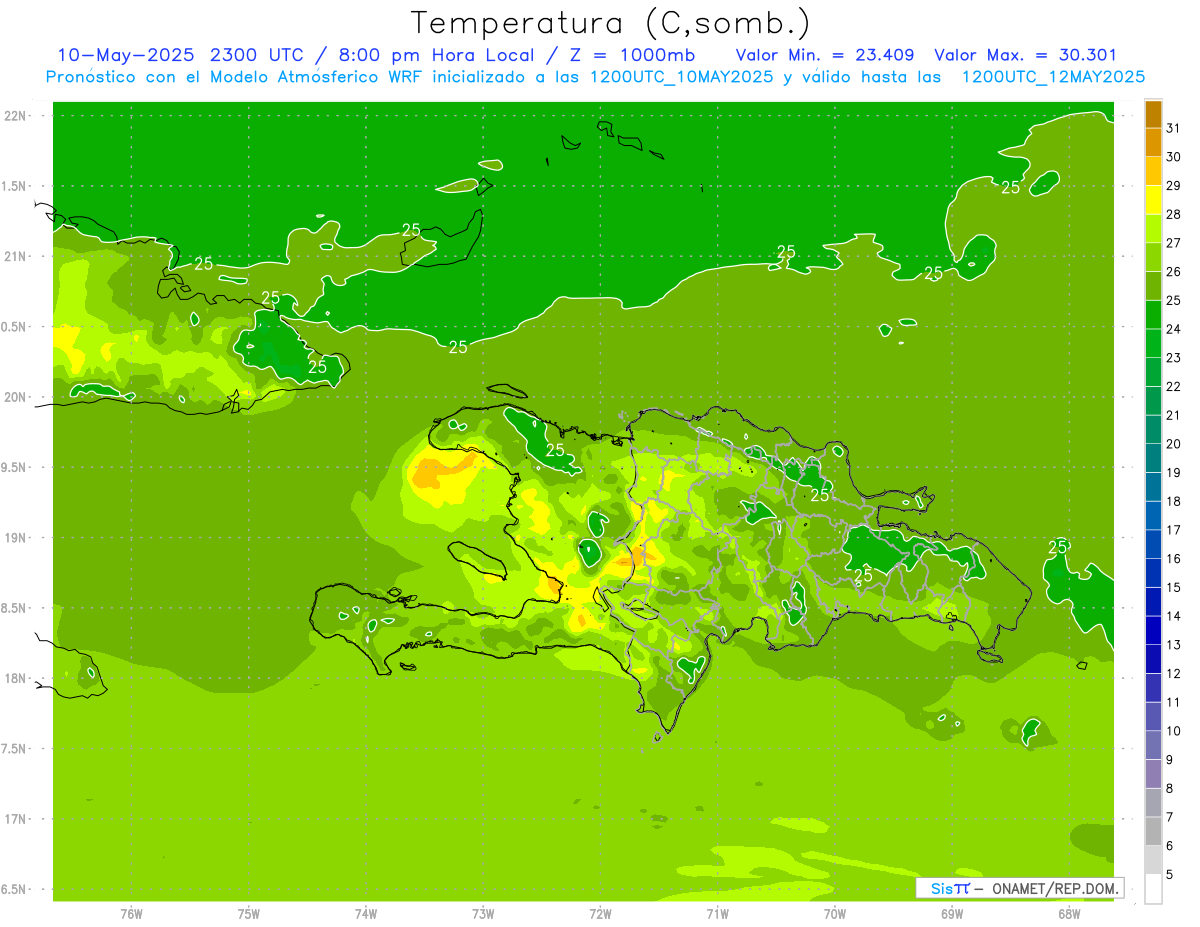Viewport: 1200px width, 927px height.
Task: Click the 71W longitude axis label
Action: pos(717,914)
